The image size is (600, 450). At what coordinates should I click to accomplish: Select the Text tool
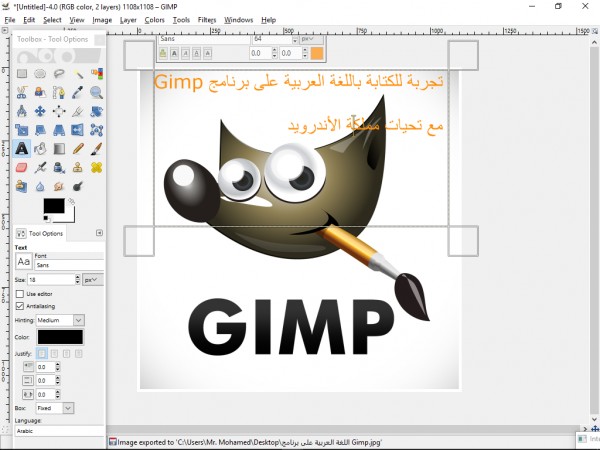pyautogui.click(x=22, y=148)
